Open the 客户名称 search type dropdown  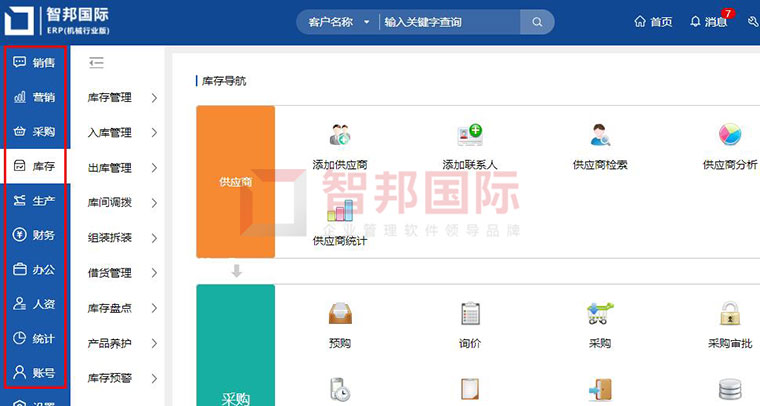click(338, 22)
